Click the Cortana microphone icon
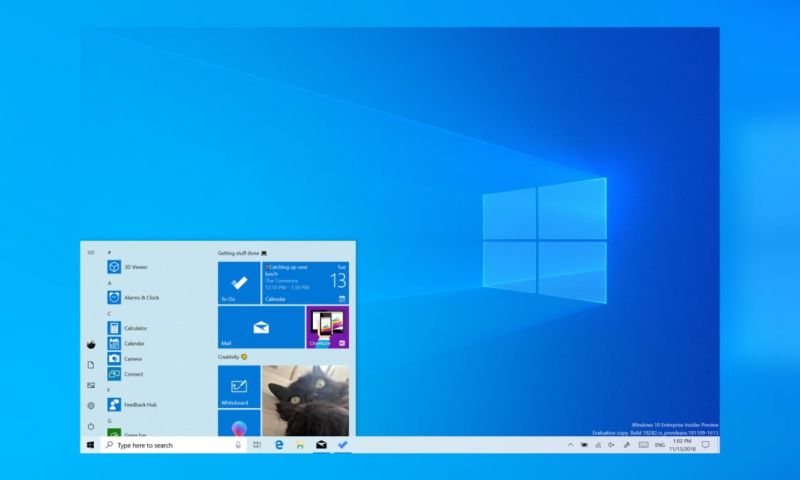 pos(238,445)
